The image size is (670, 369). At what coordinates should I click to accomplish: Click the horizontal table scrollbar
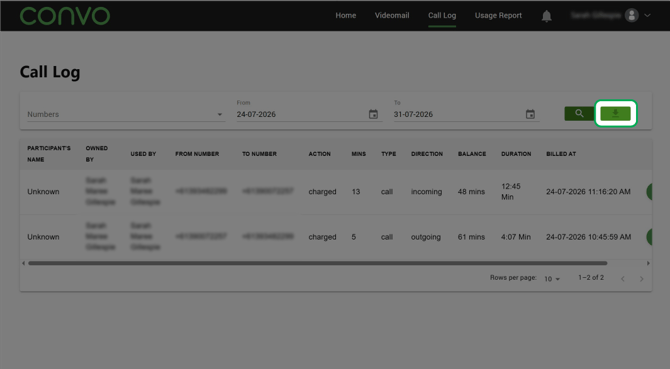pyautogui.click(x=317, y=263)
